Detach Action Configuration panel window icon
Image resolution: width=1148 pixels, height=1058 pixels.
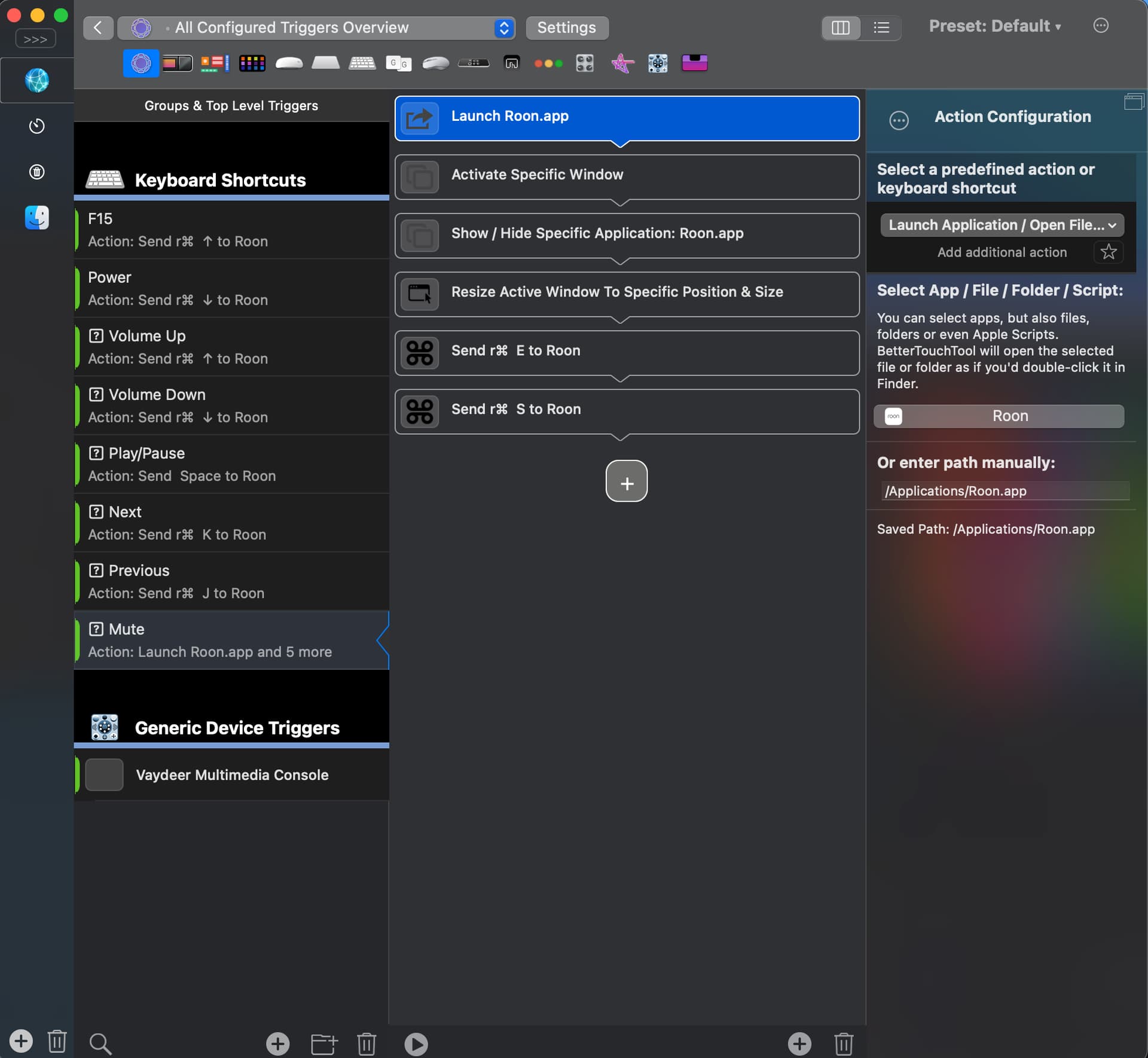[x=1134, y=102]
